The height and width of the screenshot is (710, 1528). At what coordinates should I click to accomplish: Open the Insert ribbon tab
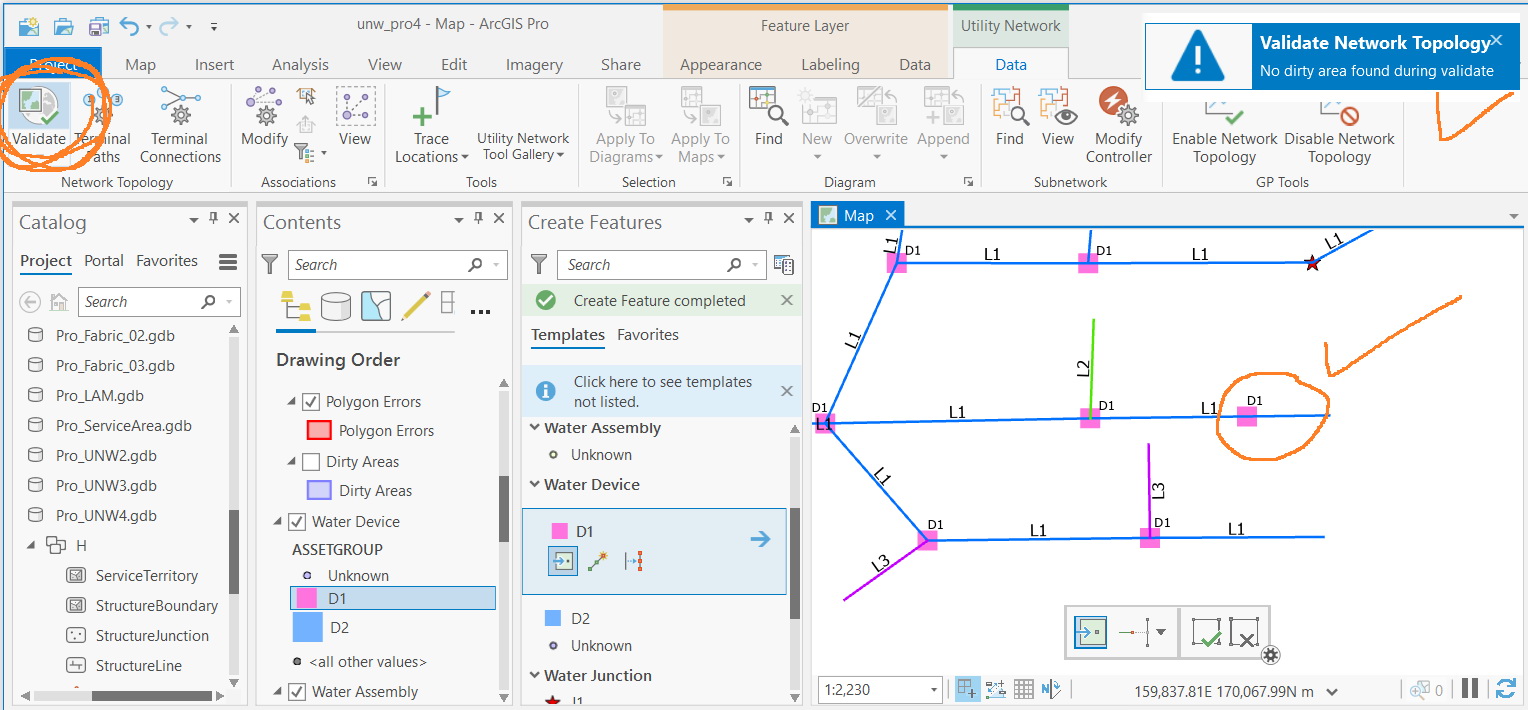tap(214, 64)
